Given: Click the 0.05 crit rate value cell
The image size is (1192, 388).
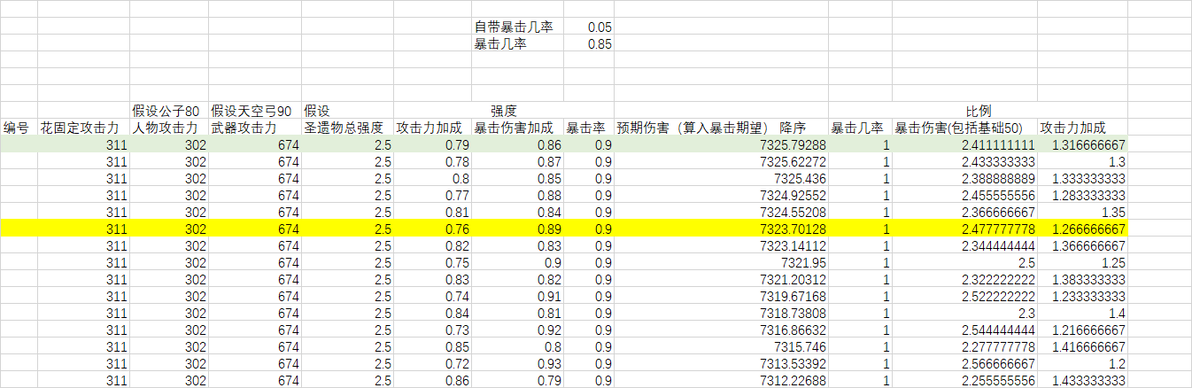Looking at the screenshot, I should pyautogui.click(x=589, y=27).
